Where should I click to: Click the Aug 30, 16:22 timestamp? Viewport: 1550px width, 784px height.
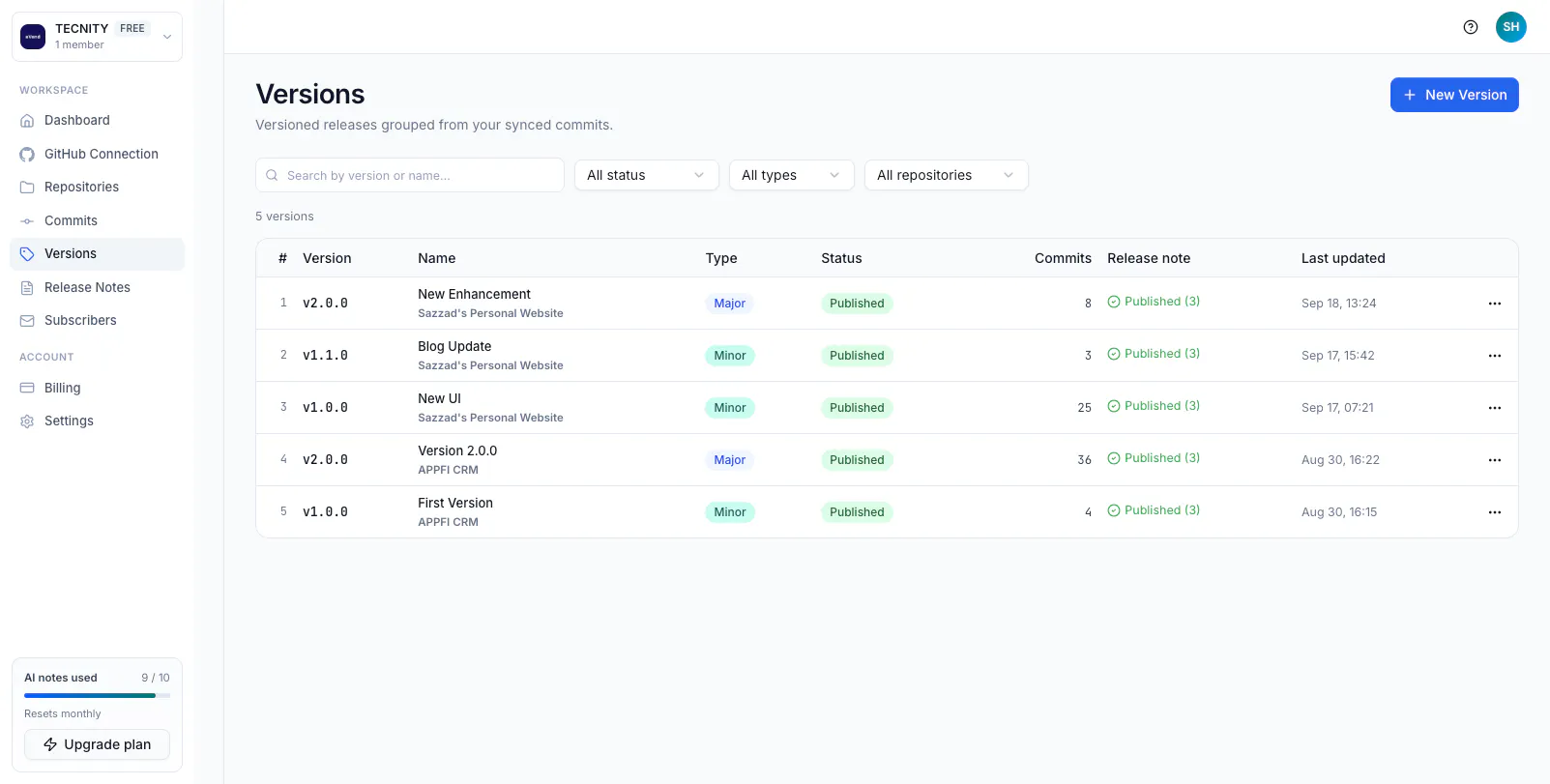coord(1340,460)
